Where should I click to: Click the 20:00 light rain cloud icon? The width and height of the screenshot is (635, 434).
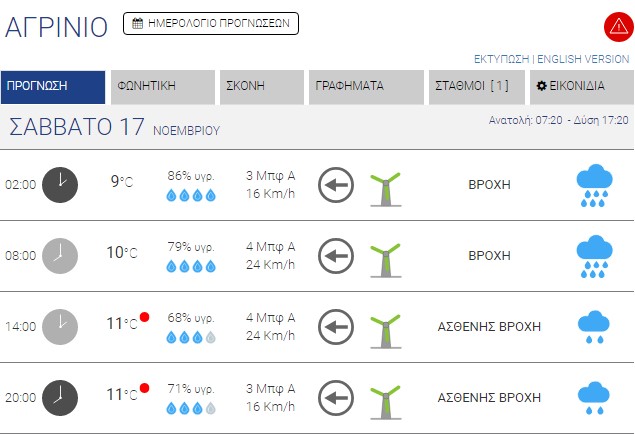coord(594,397)
